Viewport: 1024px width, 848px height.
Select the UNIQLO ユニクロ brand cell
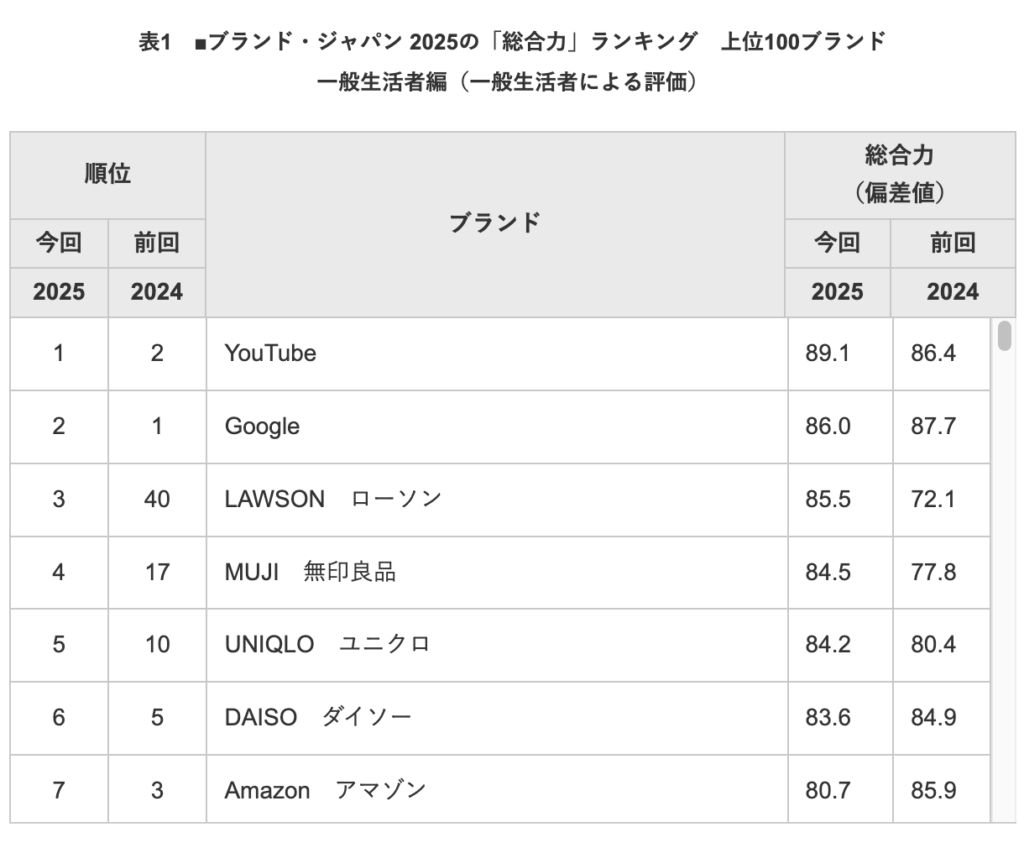(x=497, y=645)
